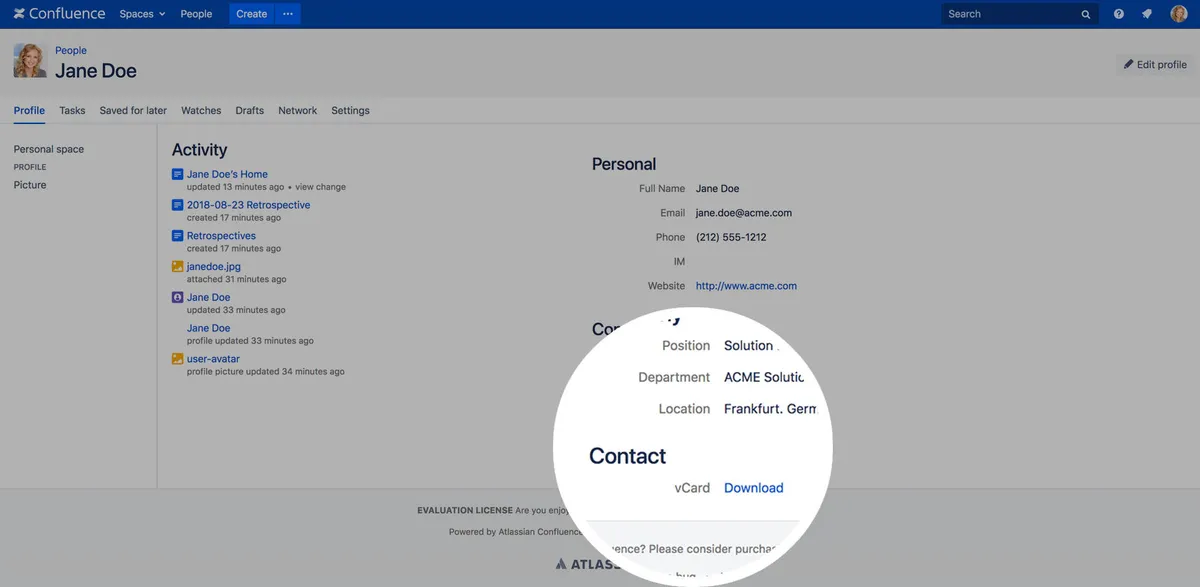The width and height of the screenshot is (1200, 587).
Task: Open the http://www.acme.com website link
Action: (x=746, y=286)
